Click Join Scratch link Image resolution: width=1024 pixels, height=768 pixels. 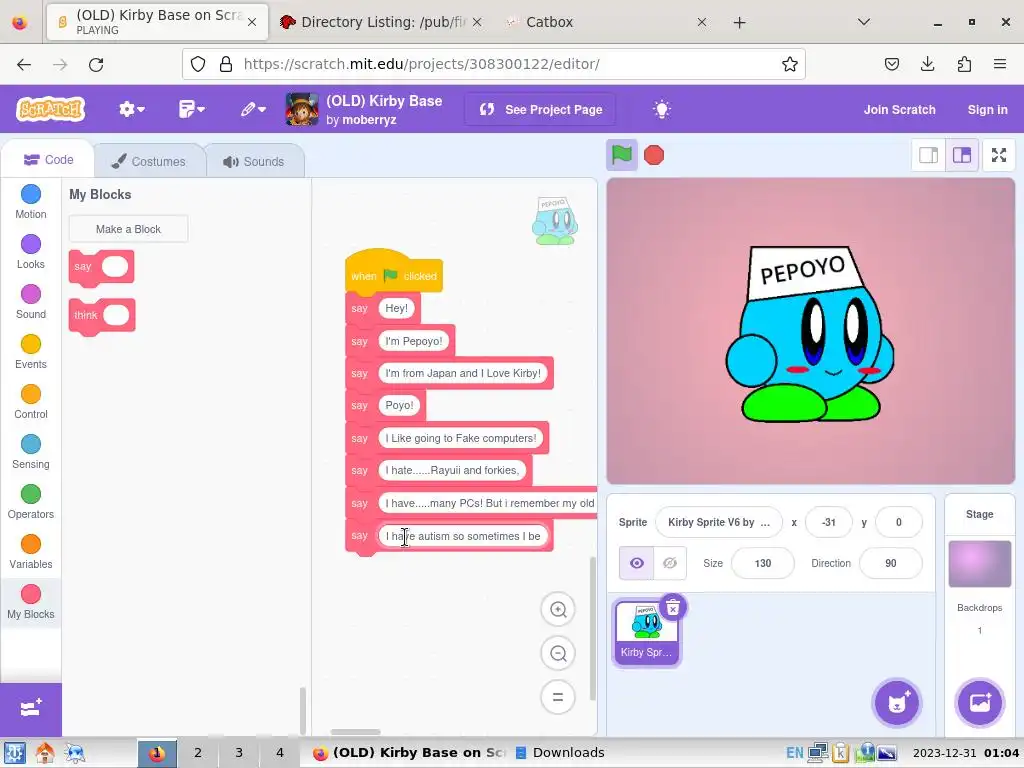[899, 110]
